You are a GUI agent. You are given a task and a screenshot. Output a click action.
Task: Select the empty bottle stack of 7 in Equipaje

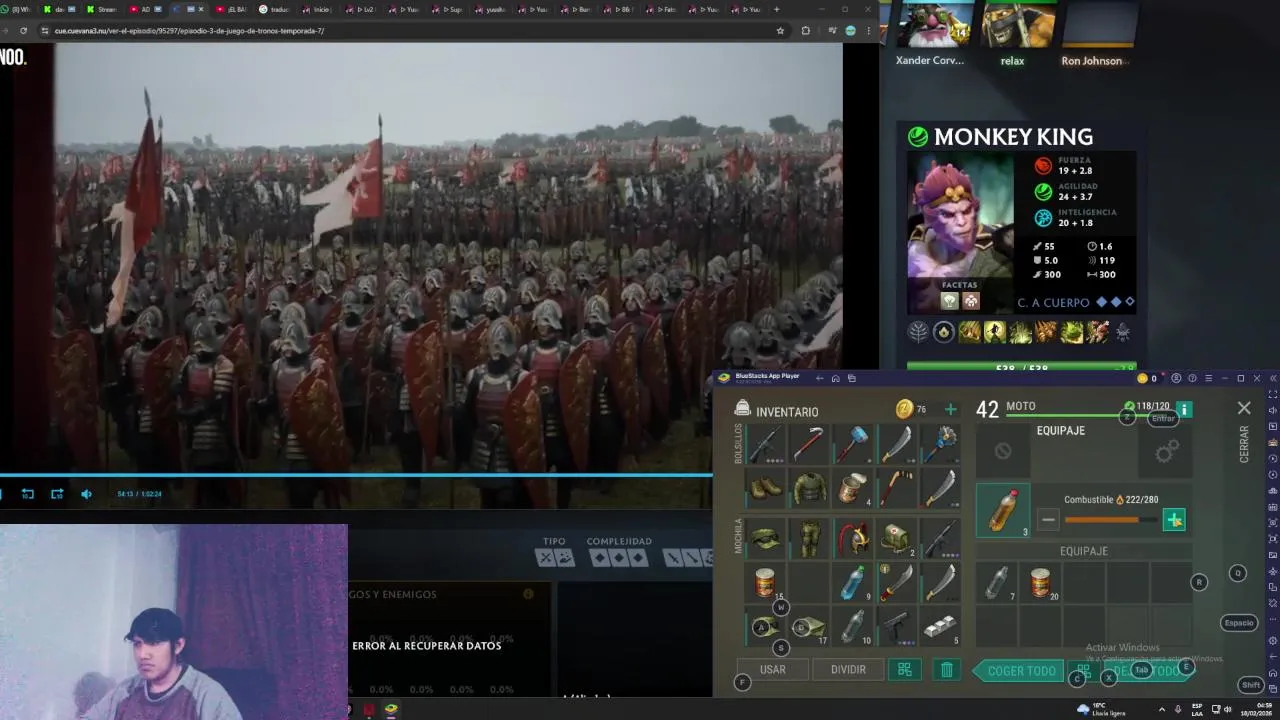tap(997, 582)
